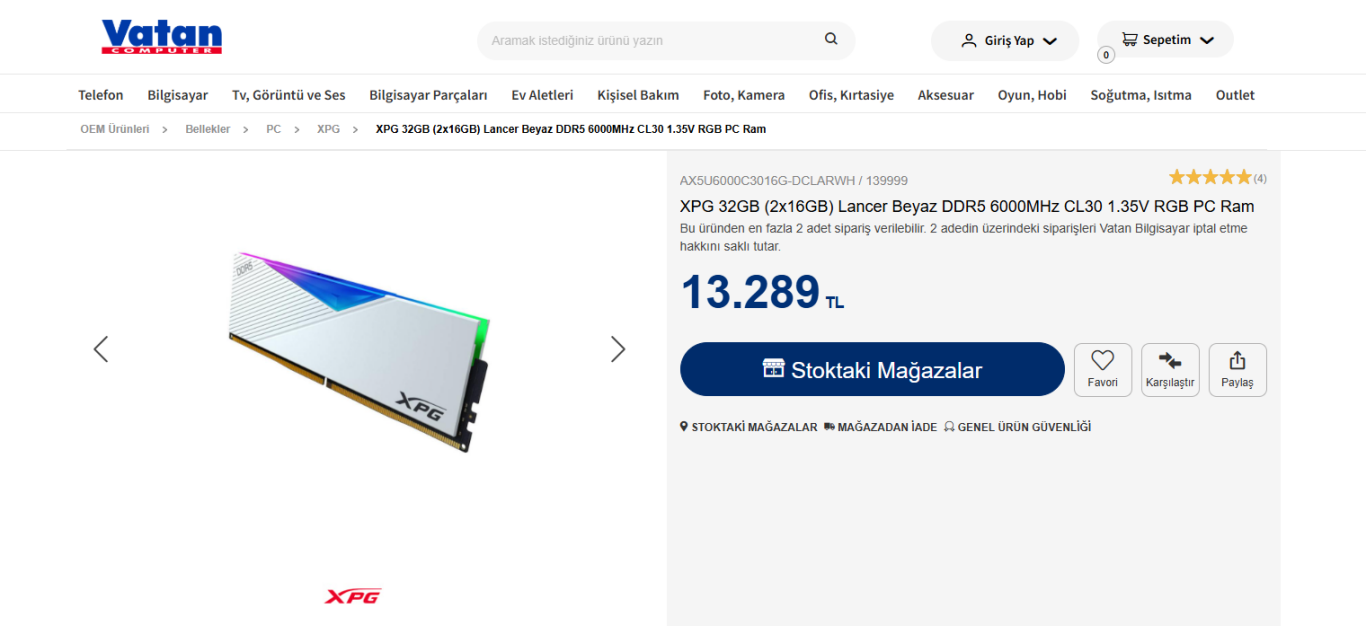Show next product image arrow
This screenshot has width=1366, height=626.
click(618, 348)
